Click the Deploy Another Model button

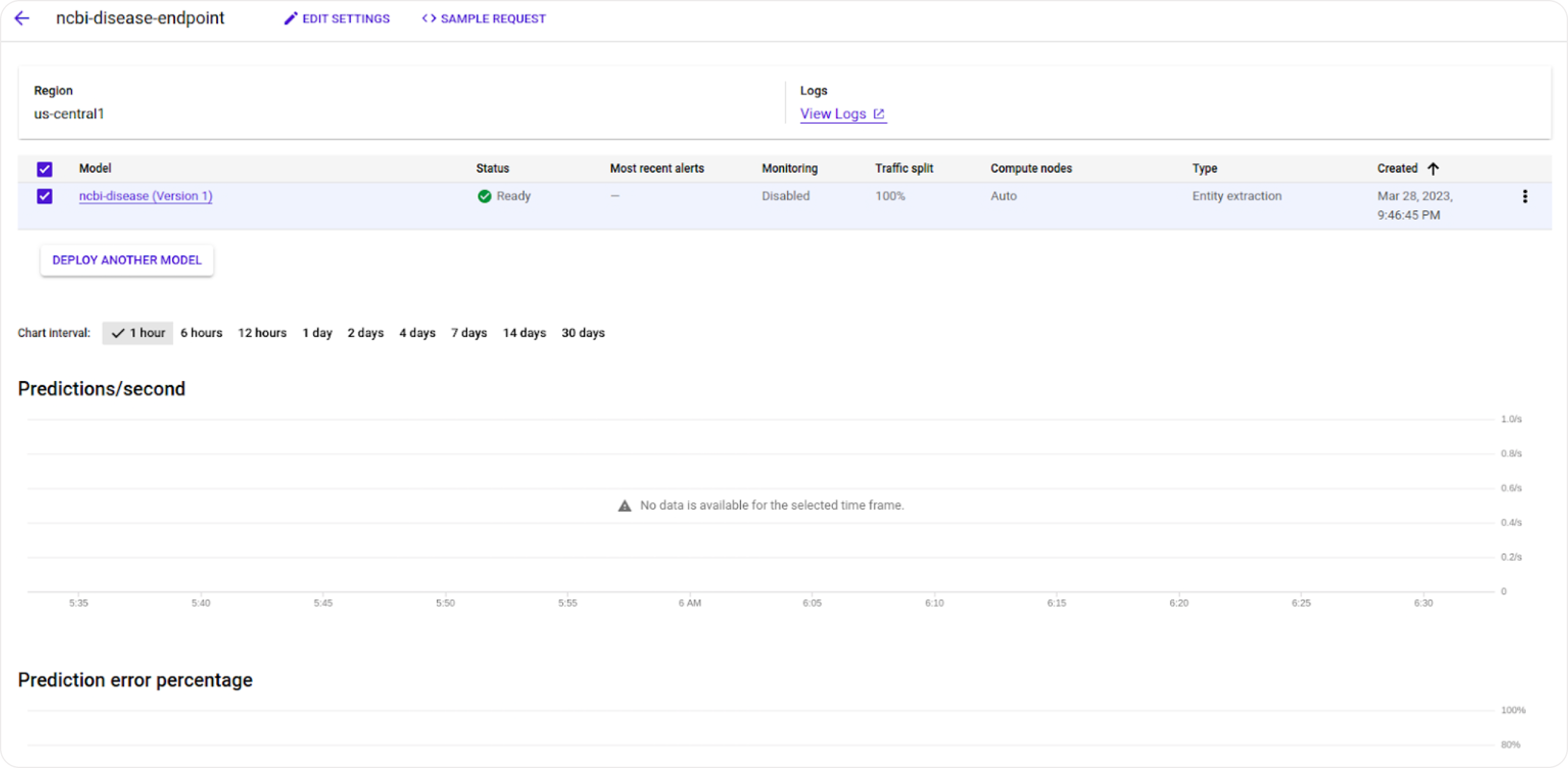126,260
